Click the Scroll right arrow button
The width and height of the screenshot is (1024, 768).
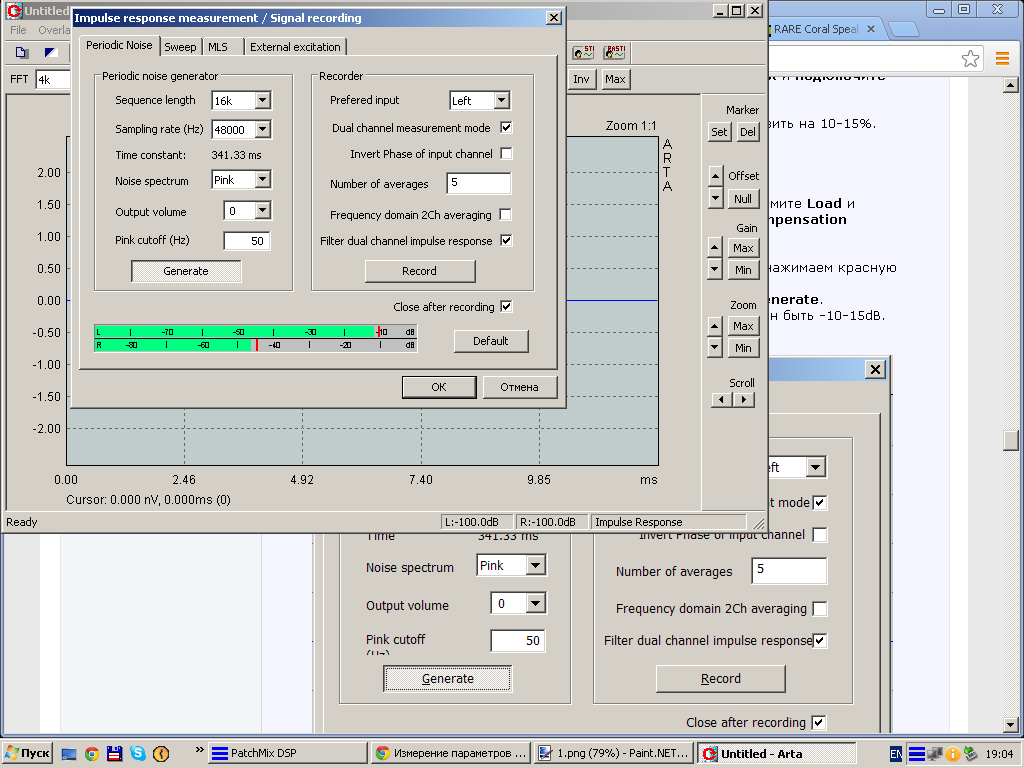743,400
